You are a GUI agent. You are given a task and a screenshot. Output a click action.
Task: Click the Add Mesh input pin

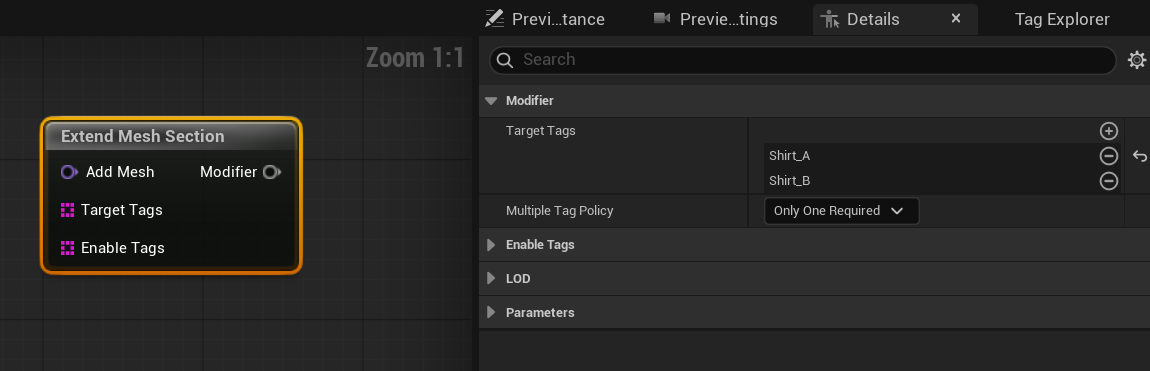pyautogui.click(x=69, y=172)
